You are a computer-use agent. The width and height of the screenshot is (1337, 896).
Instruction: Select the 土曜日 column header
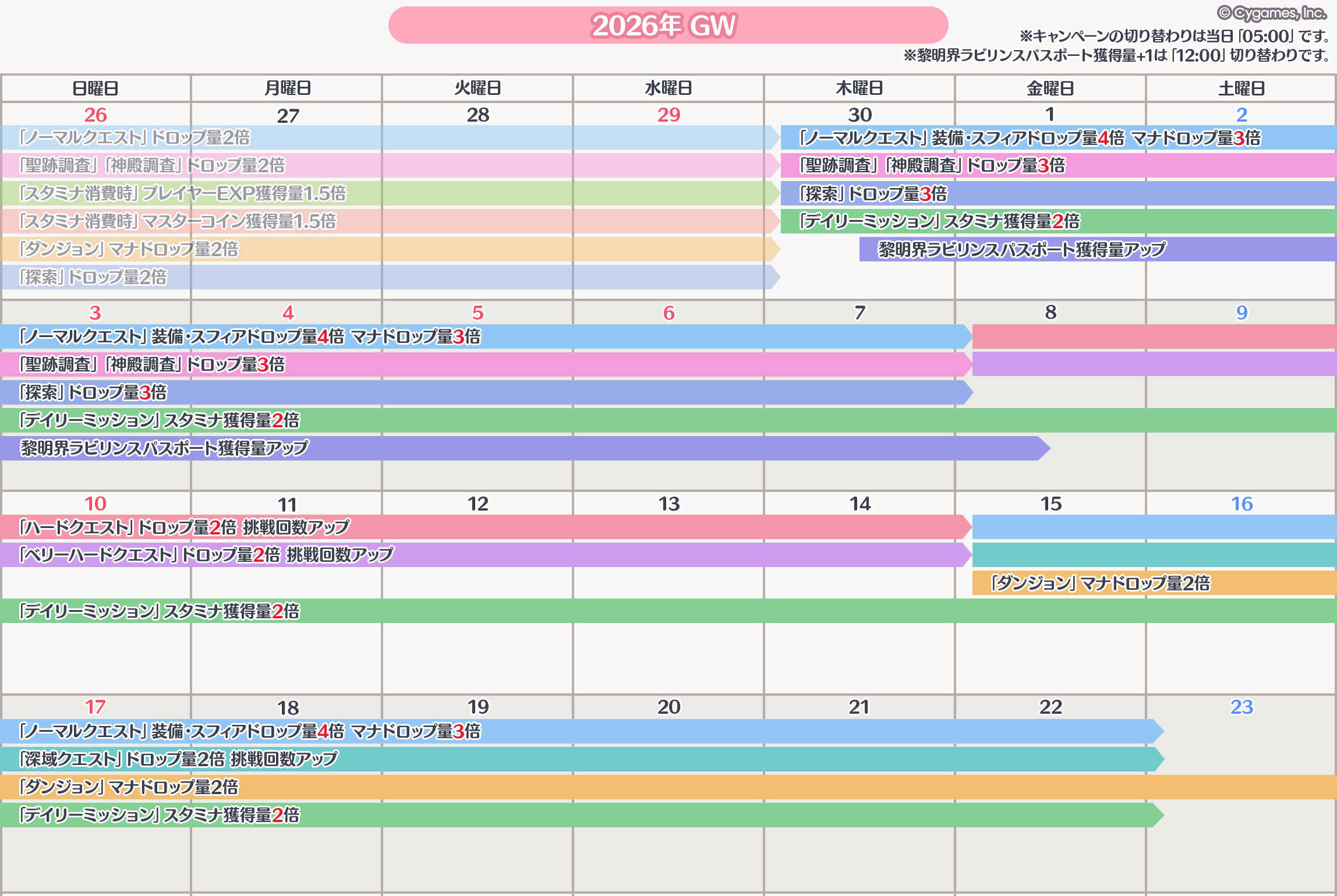pyautogui.click(x=1241, y=88)
